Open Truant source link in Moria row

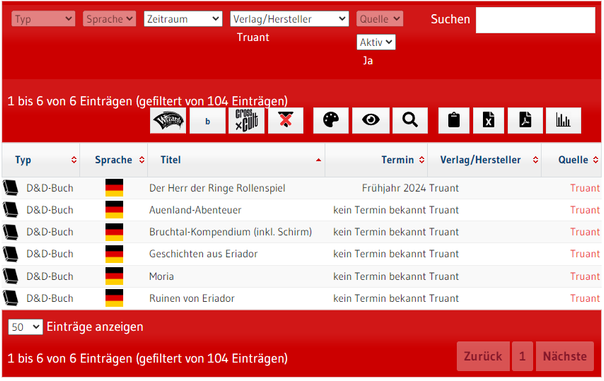tap(585, 276)
